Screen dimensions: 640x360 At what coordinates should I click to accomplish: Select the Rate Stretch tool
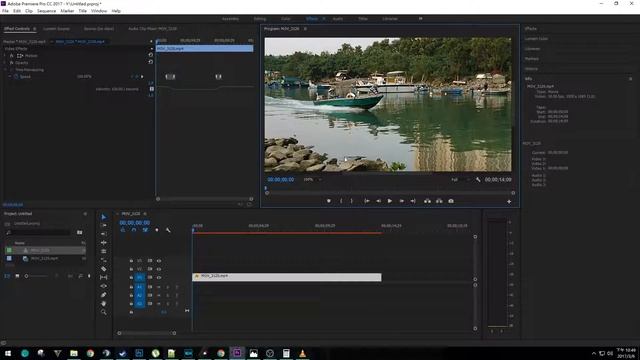[x=104, y=260]
